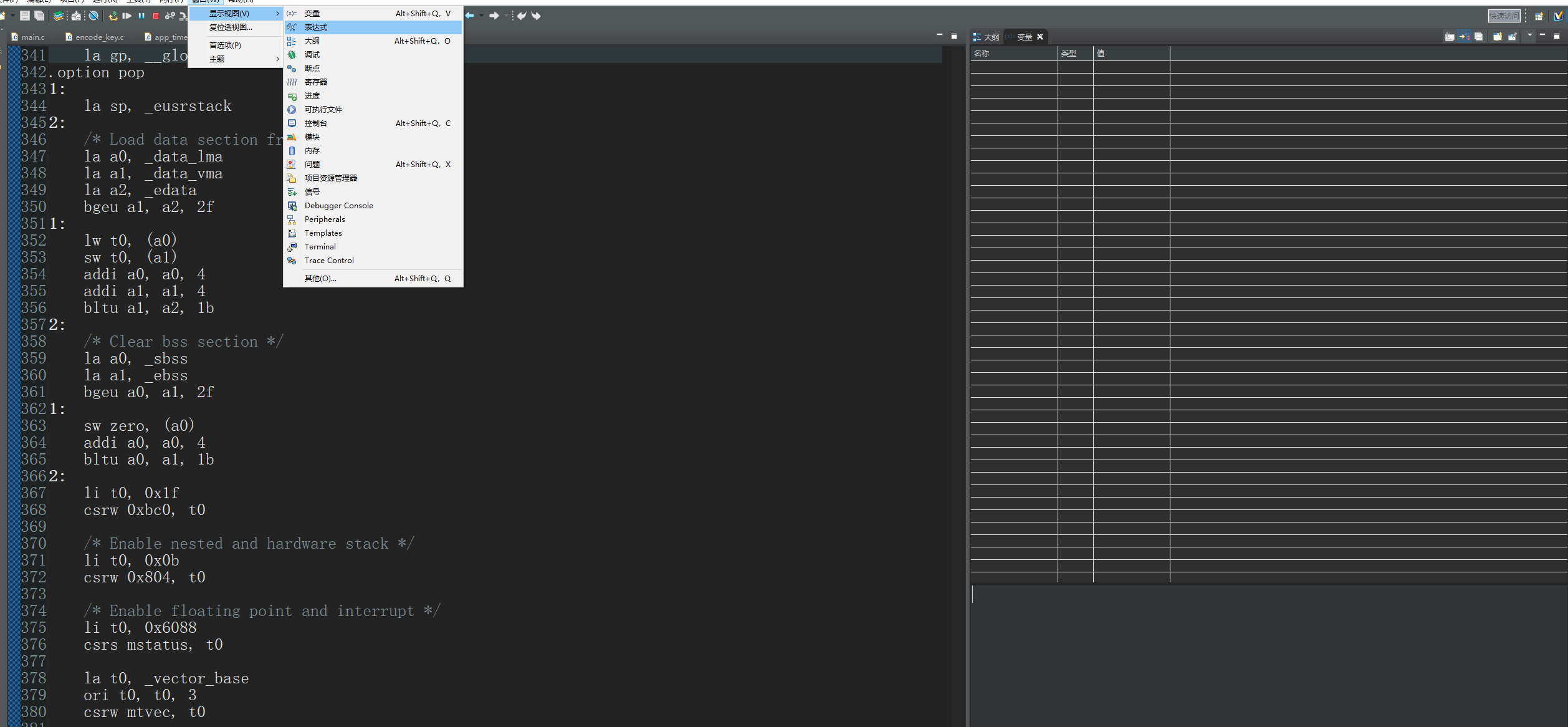The width and height of the screenshot is (1568, 727).
Task: Select 复位透视图... menu entry
Action: [236, 27]
